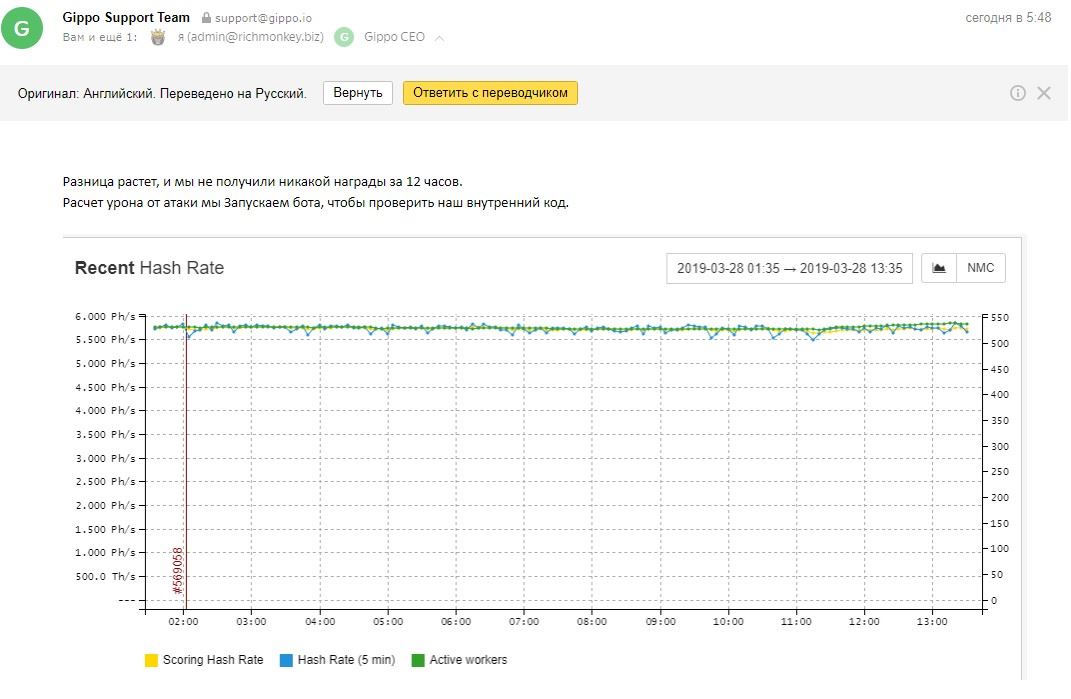1071x699 pixels.
Task: Click the recipient avatar before admin@richmonkey.biz
Action: [x=158, y=37]
